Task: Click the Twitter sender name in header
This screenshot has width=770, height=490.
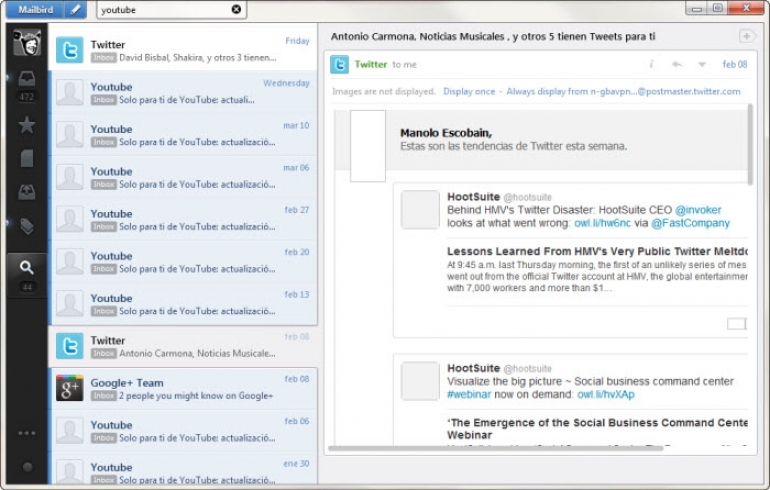Action: pos(371,64)
